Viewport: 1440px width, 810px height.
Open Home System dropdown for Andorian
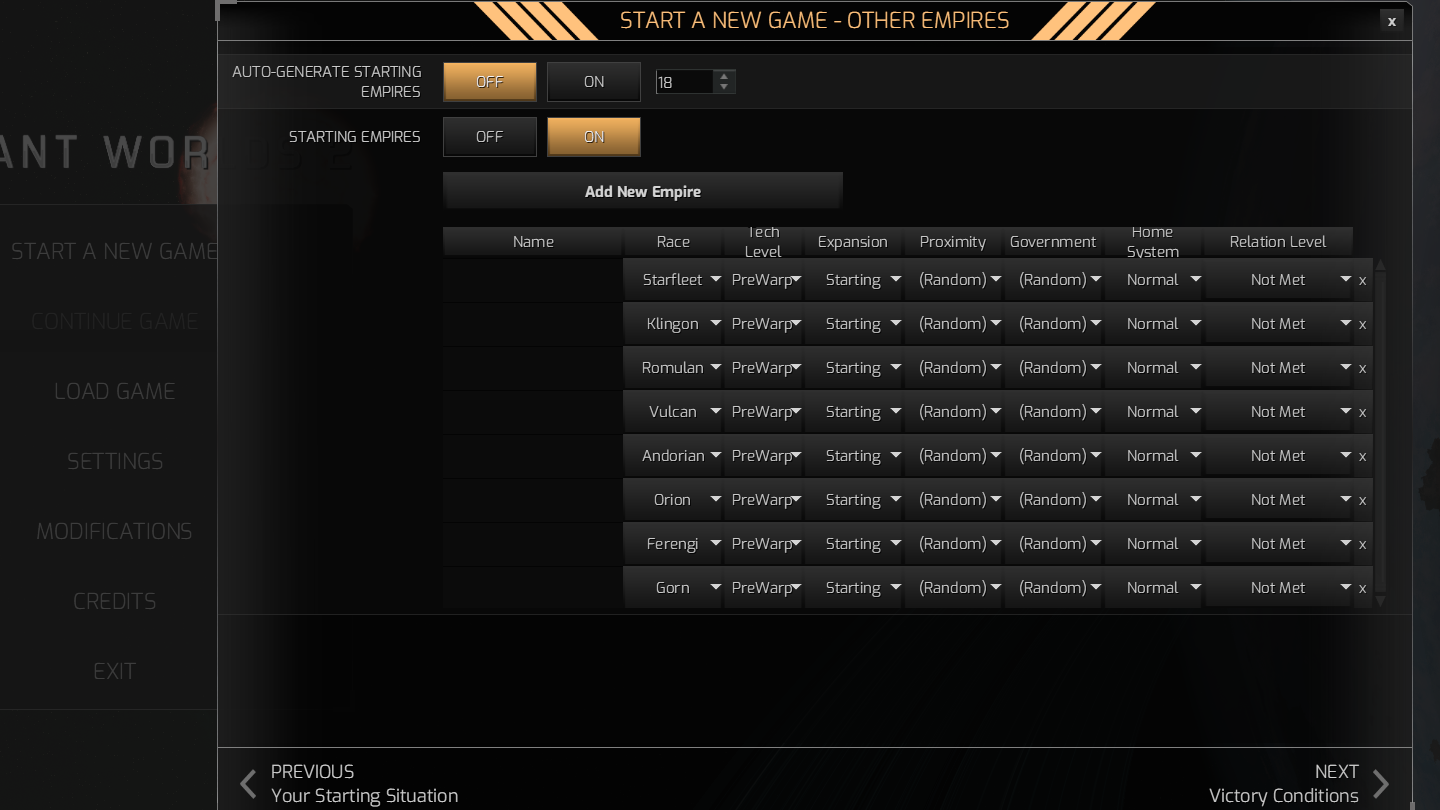tap(1153, 456)
